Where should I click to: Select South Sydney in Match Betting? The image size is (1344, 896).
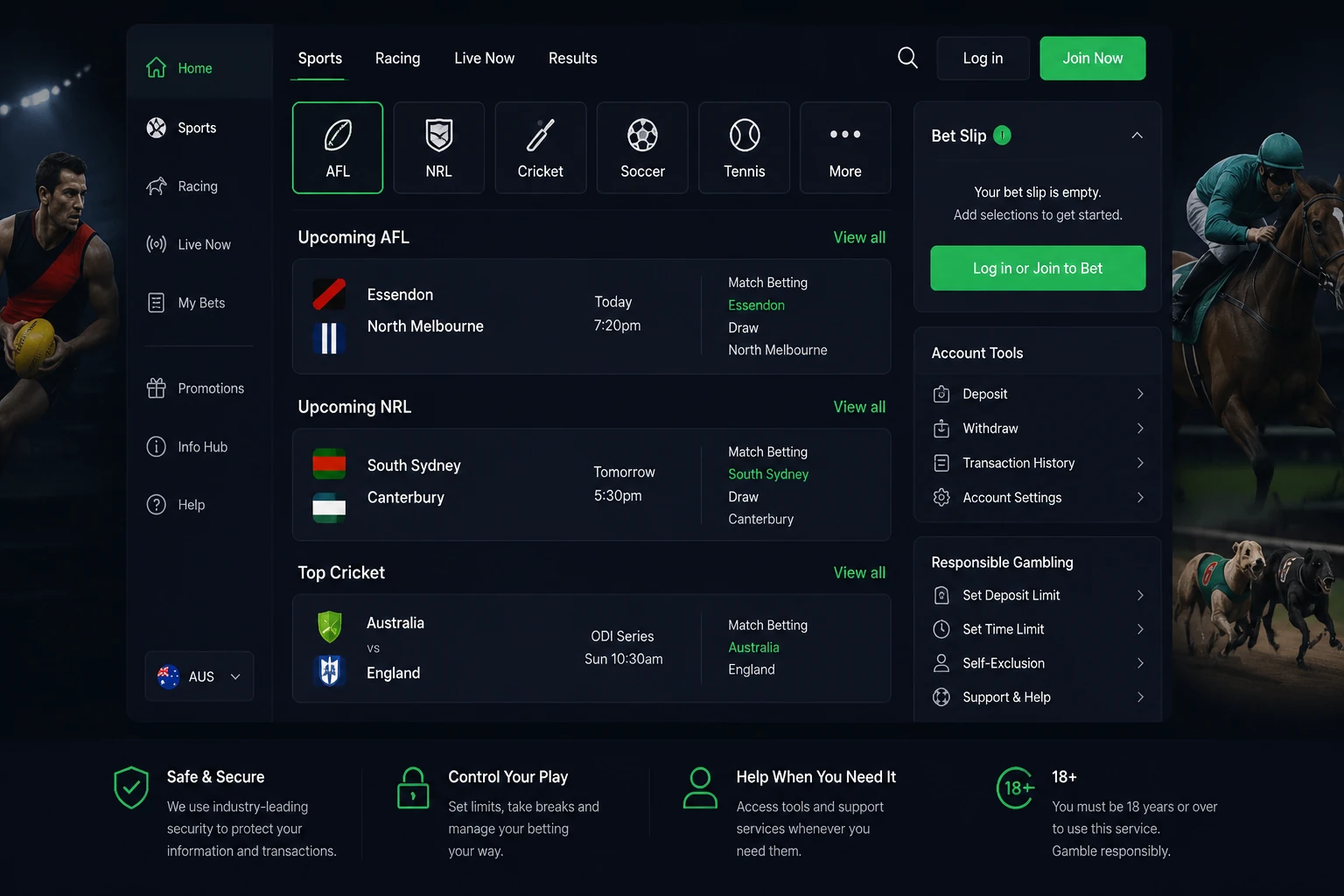[x=768, y=474]
